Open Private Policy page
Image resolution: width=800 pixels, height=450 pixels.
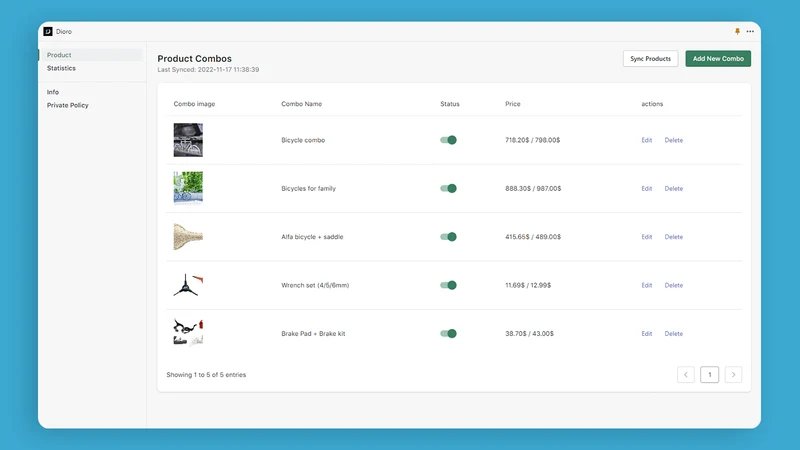pyautogui.click(x=67, y=105)
